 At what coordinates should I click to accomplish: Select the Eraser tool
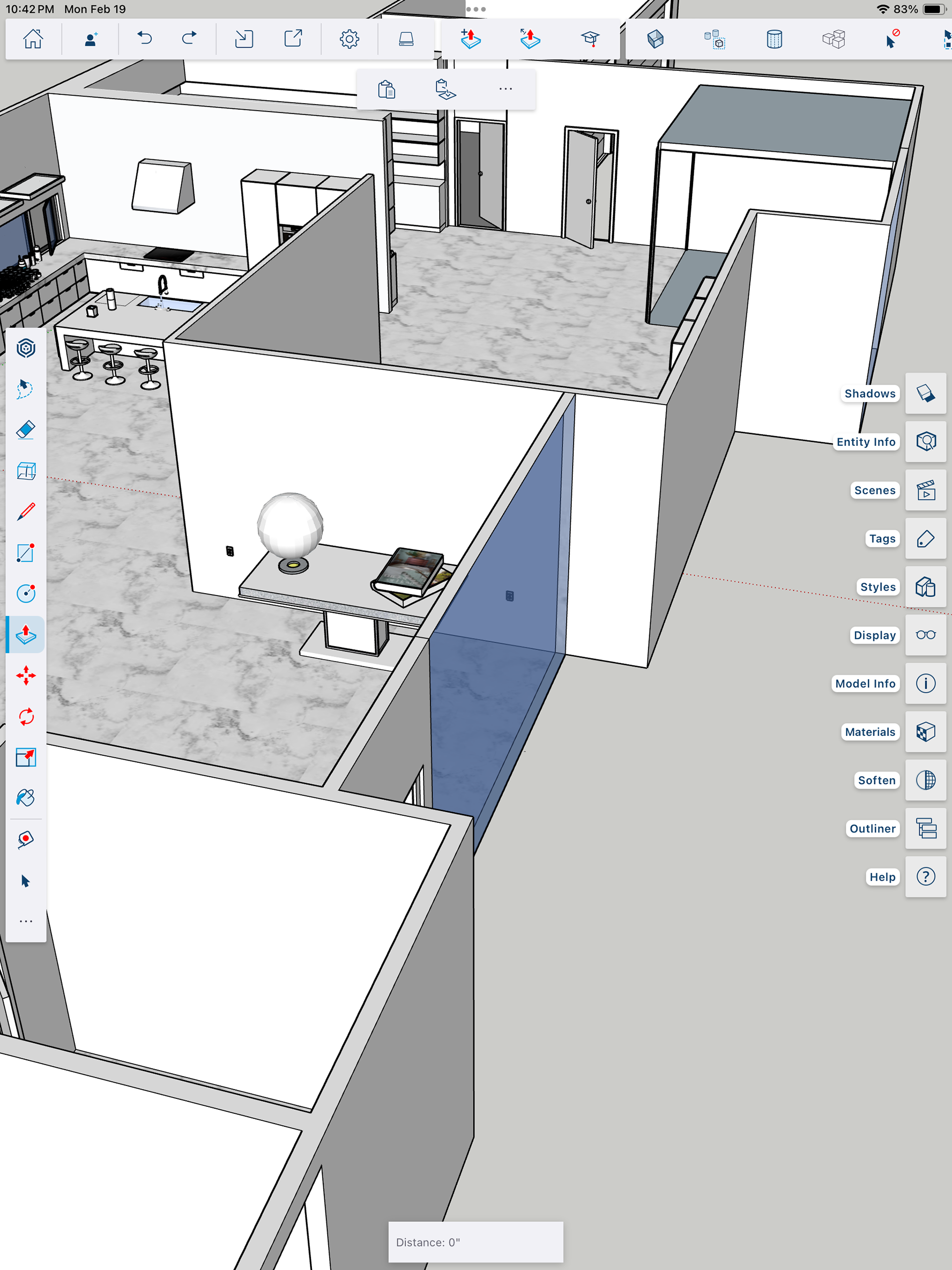click(26, 430)
